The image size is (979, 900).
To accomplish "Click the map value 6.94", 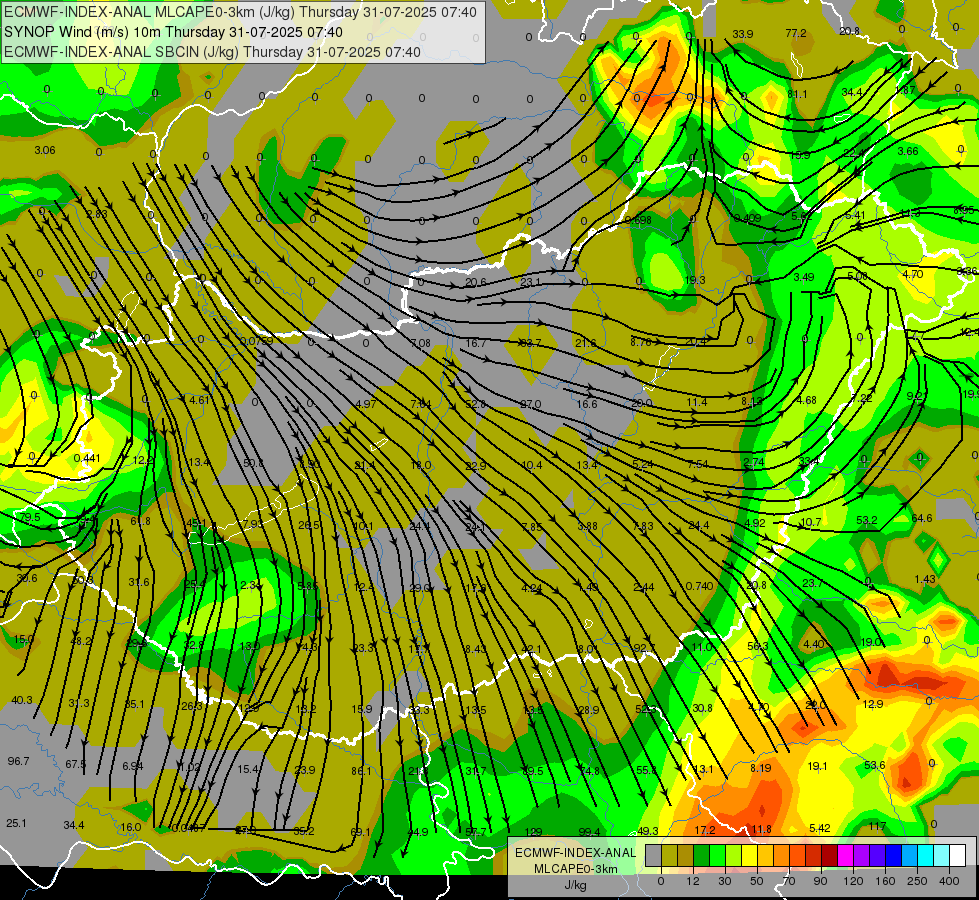I will click(x=133, y=766).
